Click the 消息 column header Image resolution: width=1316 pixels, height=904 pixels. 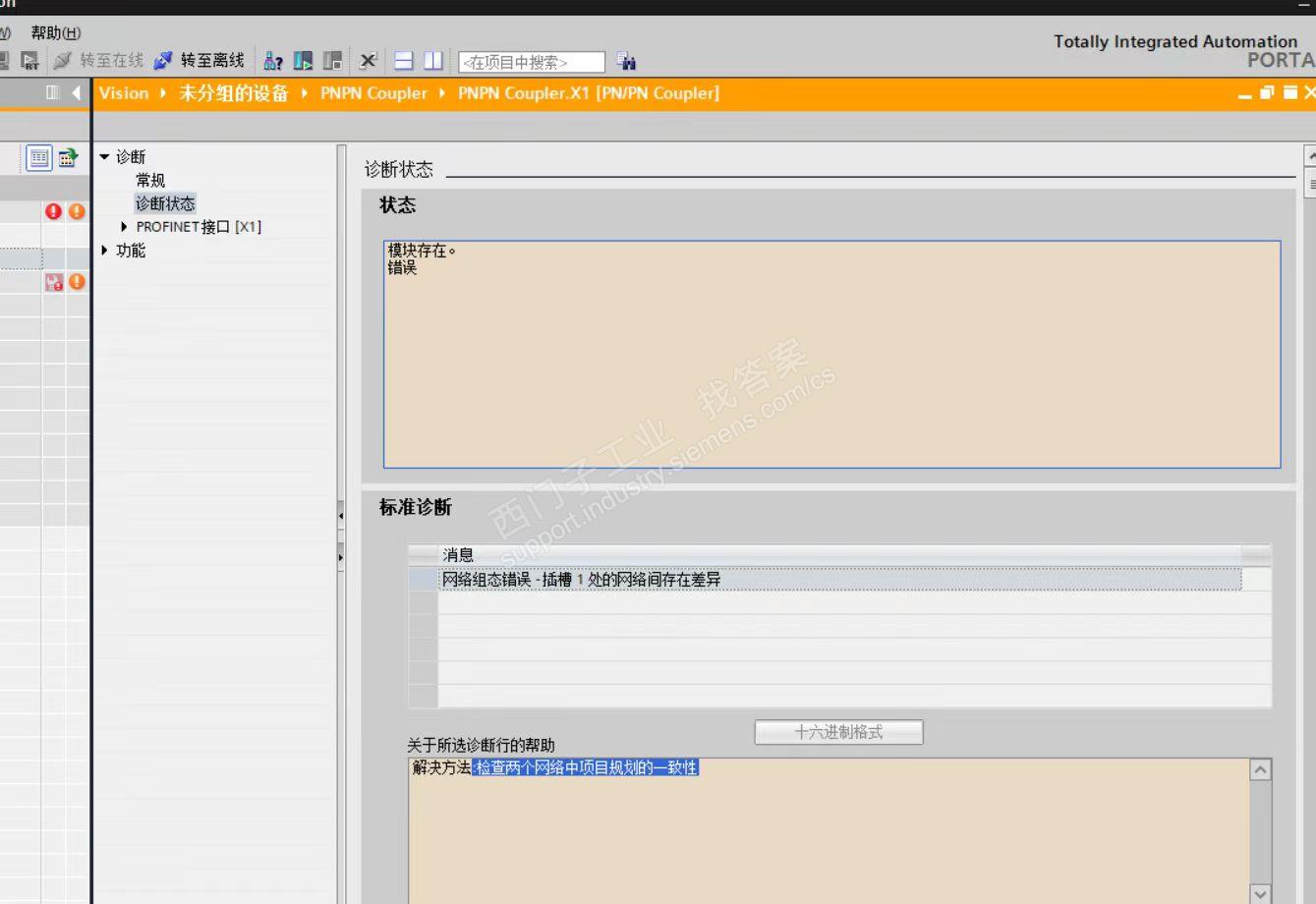[x=839, y=555]
